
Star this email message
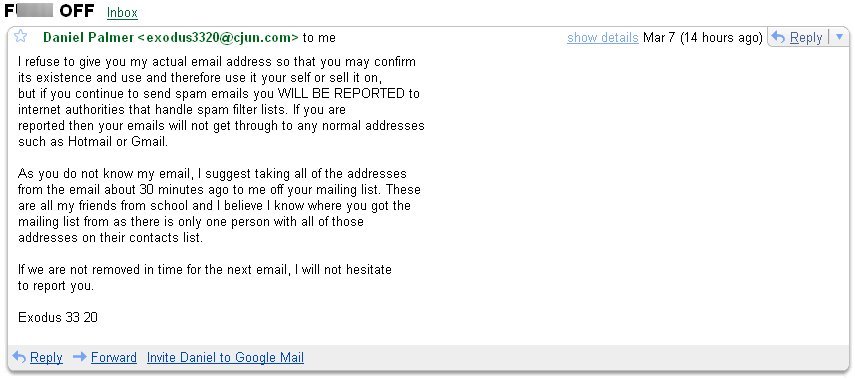tap(20, 37)
